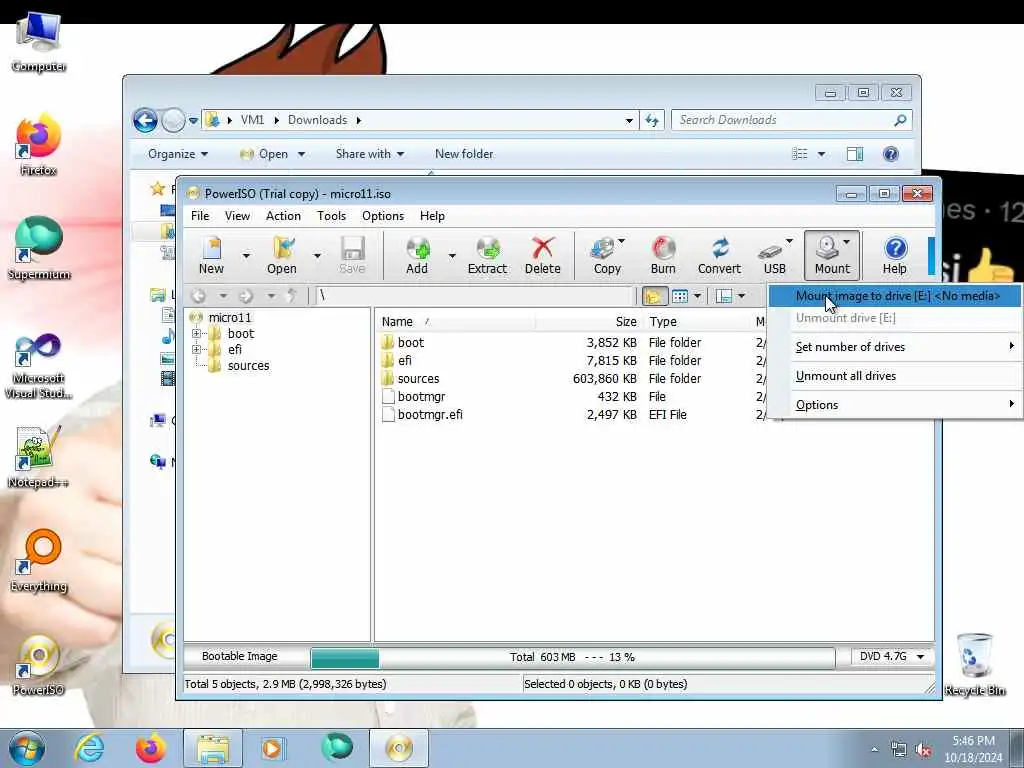This screenshot has height=768, width=1024.
Task: Open the DVD 4.7G media size dropdown
Action: (x=892, y=656)
